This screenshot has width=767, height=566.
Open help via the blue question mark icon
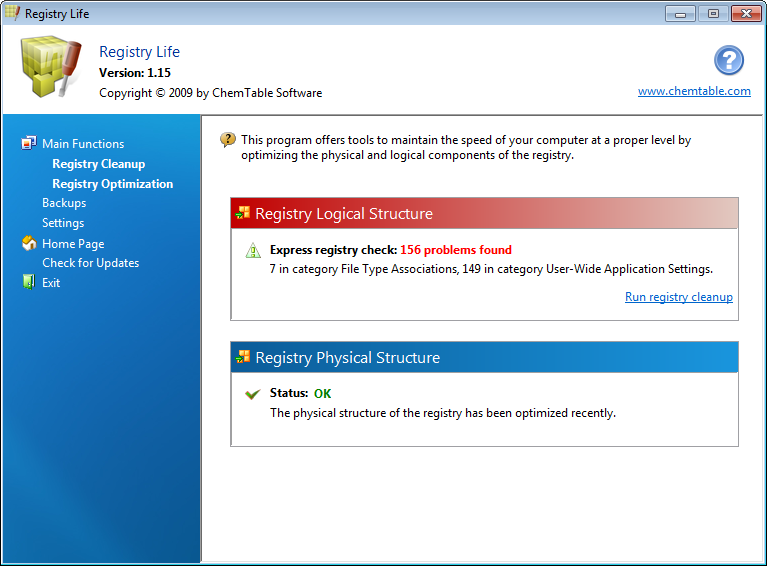coord(729,60)
